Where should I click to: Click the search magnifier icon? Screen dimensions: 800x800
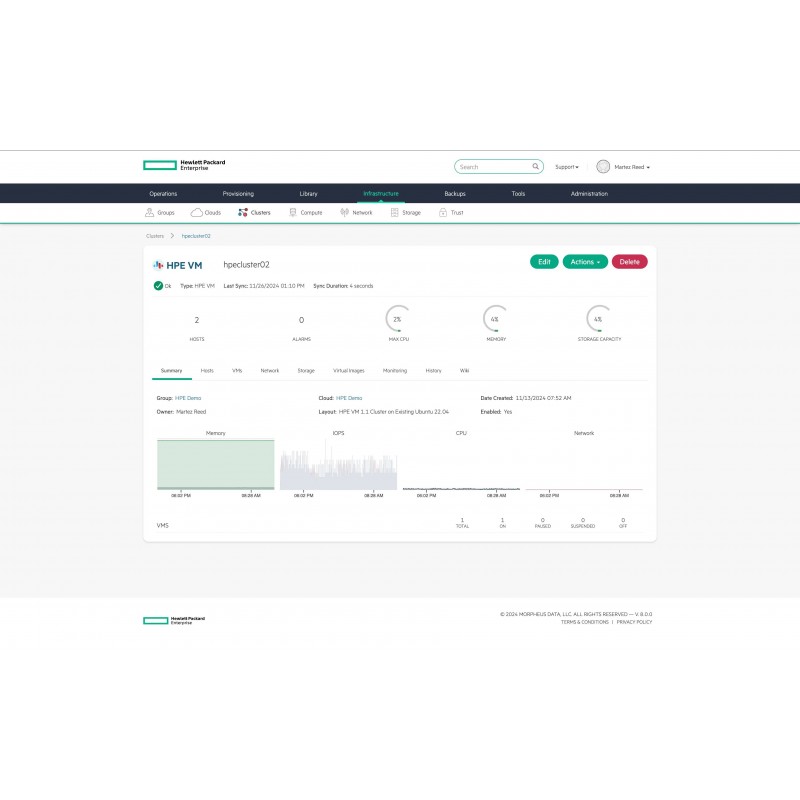[x=536, y=167]
